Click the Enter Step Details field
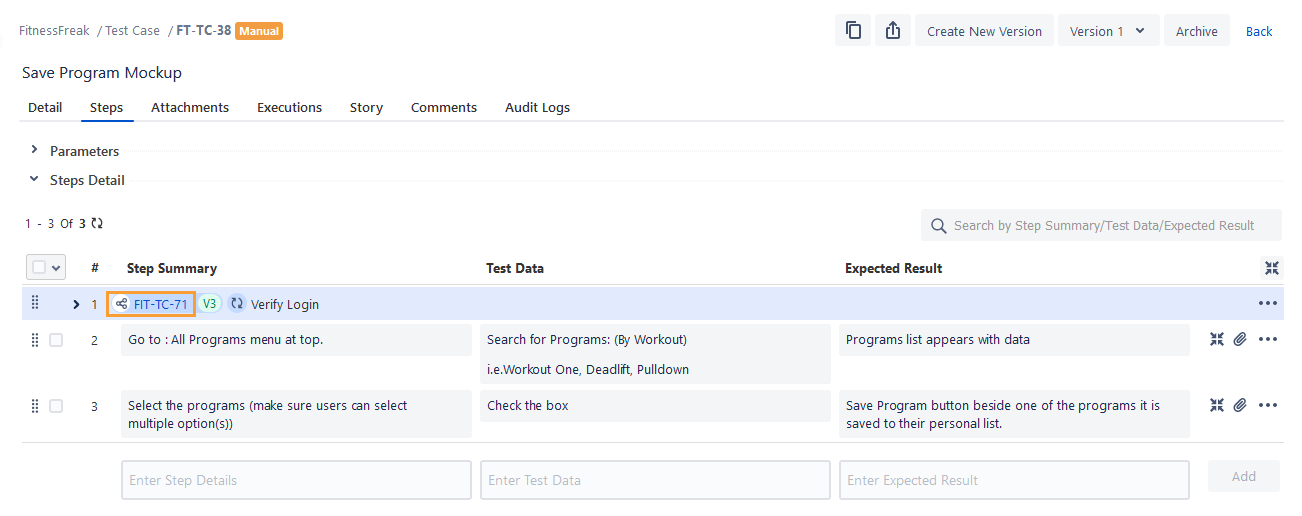The height and width of the screenshot is (516, 1302). [x=296, y=480]
